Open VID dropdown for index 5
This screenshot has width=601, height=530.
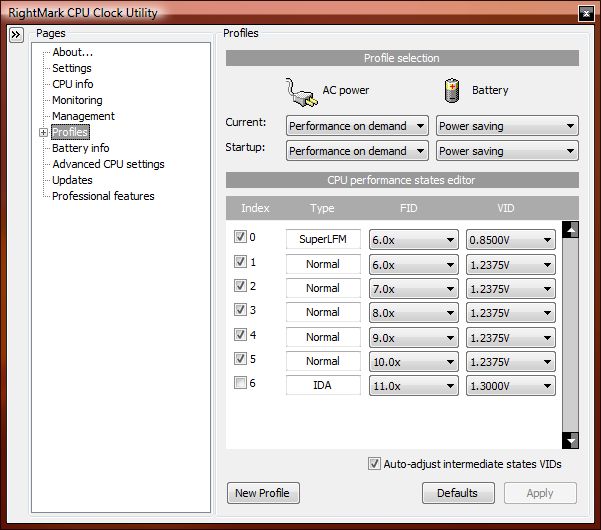511,362
